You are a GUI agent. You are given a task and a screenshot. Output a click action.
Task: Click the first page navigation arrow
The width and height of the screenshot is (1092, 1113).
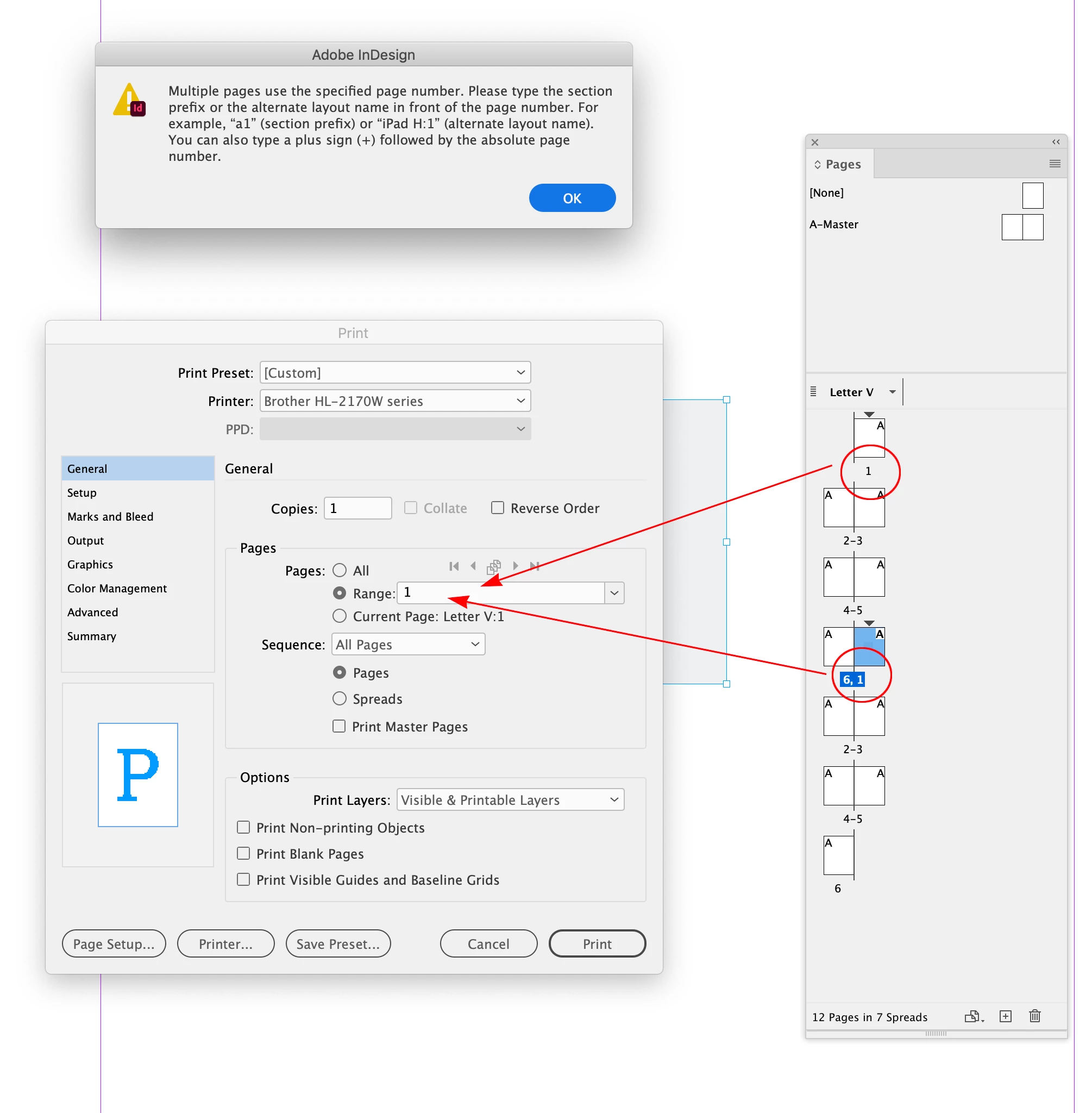click(454, 566)
